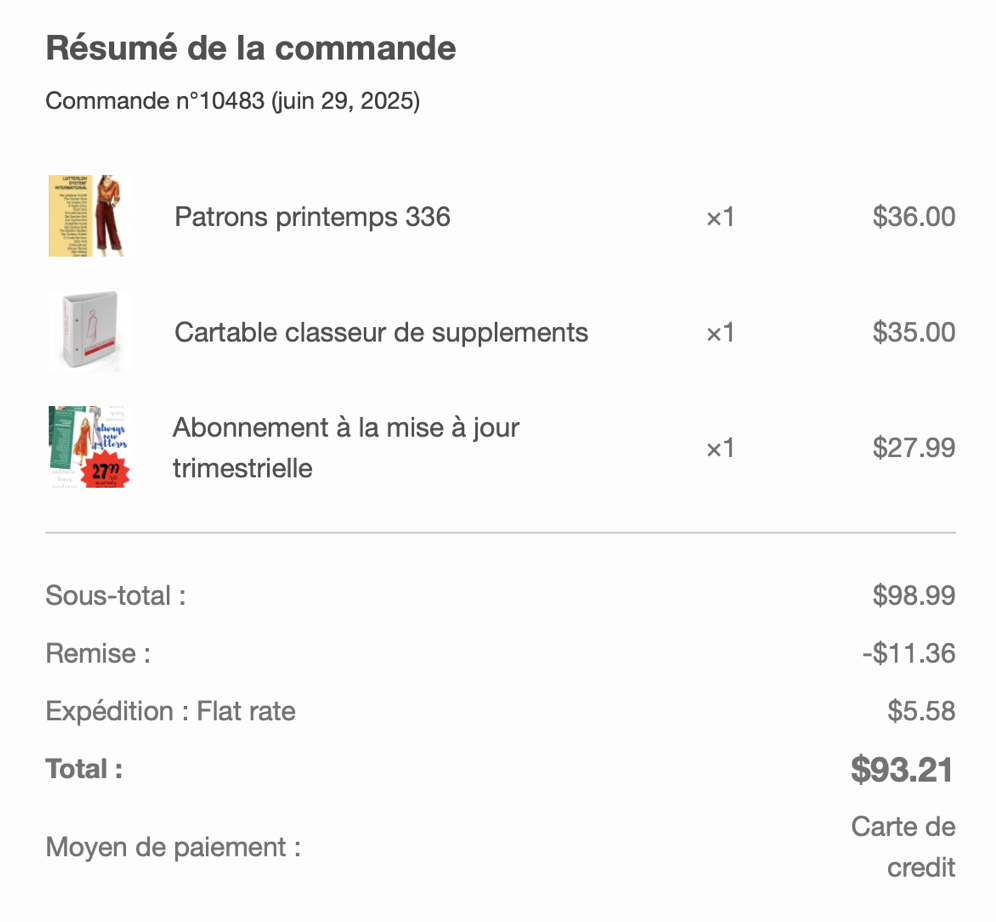This screenshot has height=922, width=996.
Task: Click the ×1 quantity for Patrons printemps 336
Action: (720, 217)
